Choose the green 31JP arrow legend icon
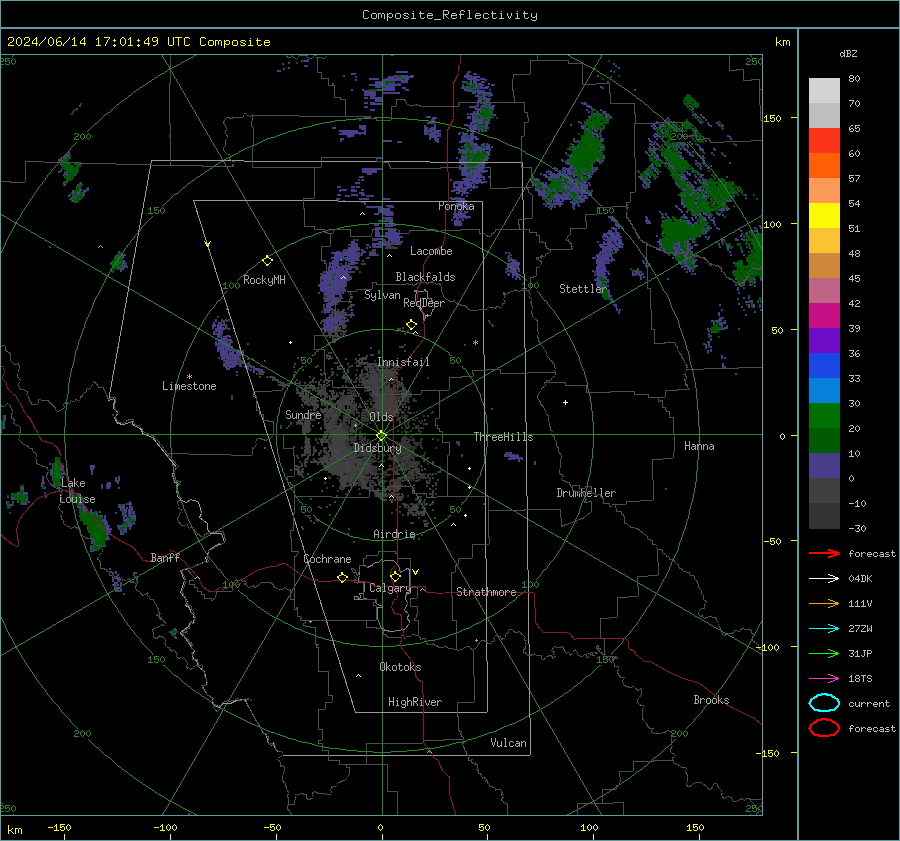900x841 pixels. tap(824, 653)
